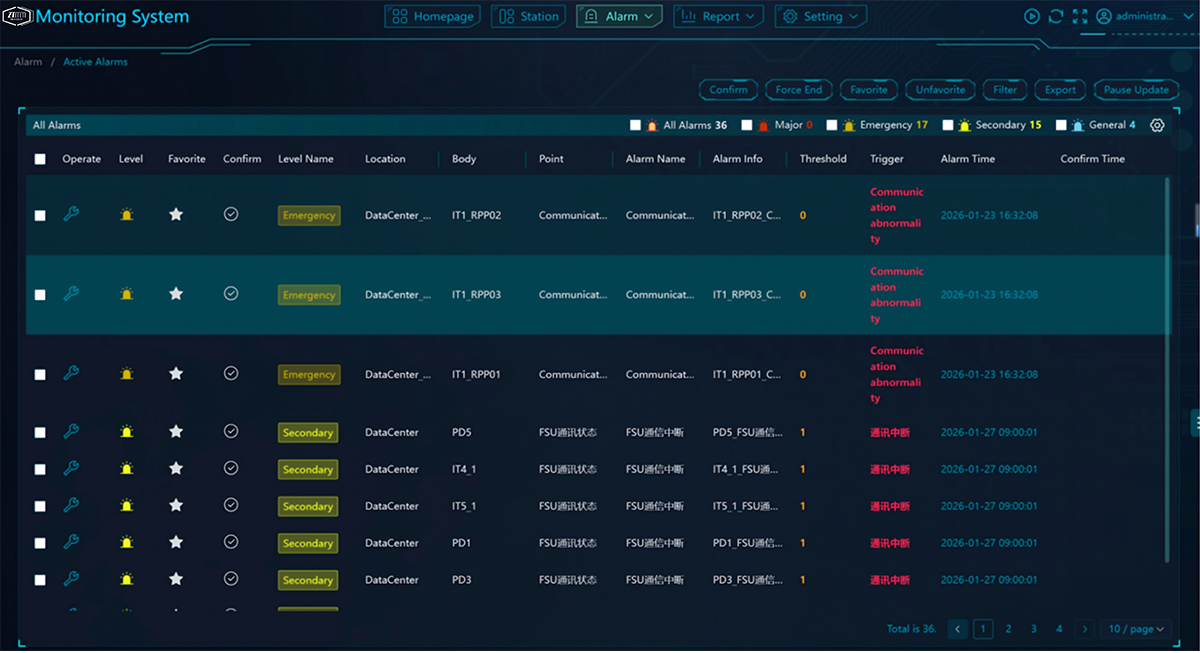The height and width of the screenshot is (653, 1200).
Task: Click the confirm checkmark icon for IT1_RPP03
Action: (x=231, y=294)
